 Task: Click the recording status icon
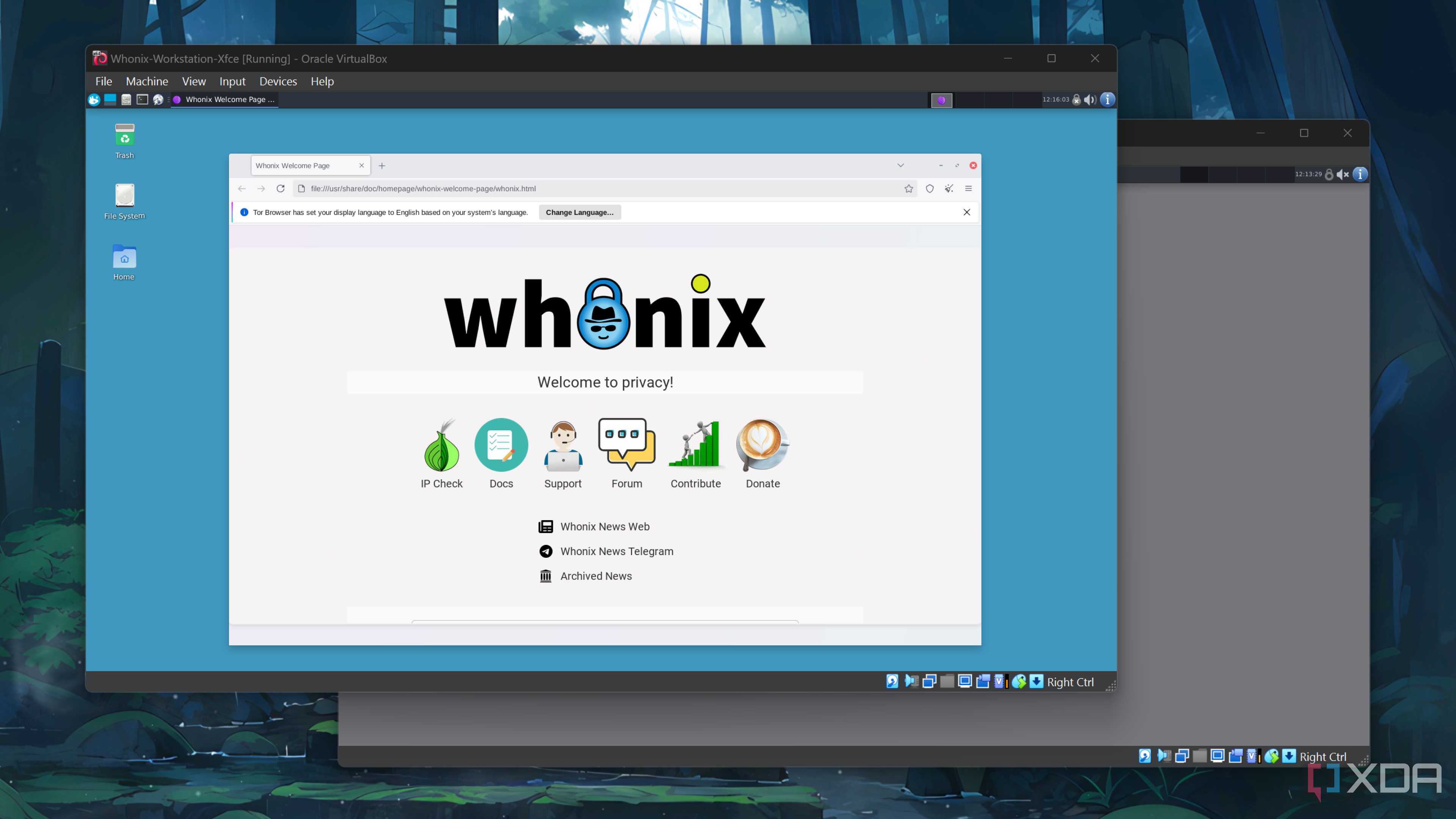pyautogui.click(x=984, y=682)
